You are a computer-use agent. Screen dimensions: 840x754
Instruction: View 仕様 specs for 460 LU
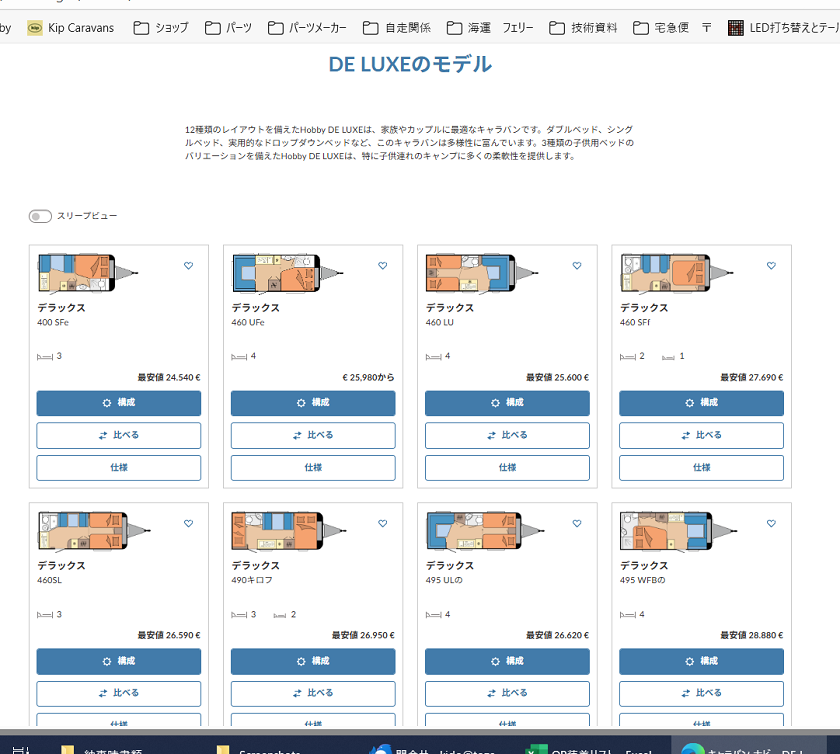click(x=507, y=468)
